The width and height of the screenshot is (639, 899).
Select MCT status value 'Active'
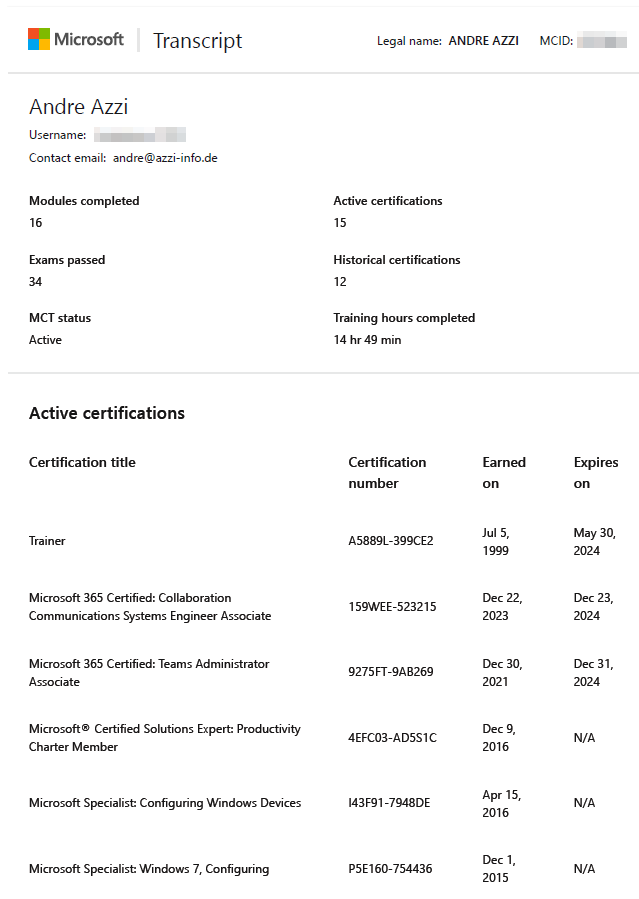click(45, 339)
